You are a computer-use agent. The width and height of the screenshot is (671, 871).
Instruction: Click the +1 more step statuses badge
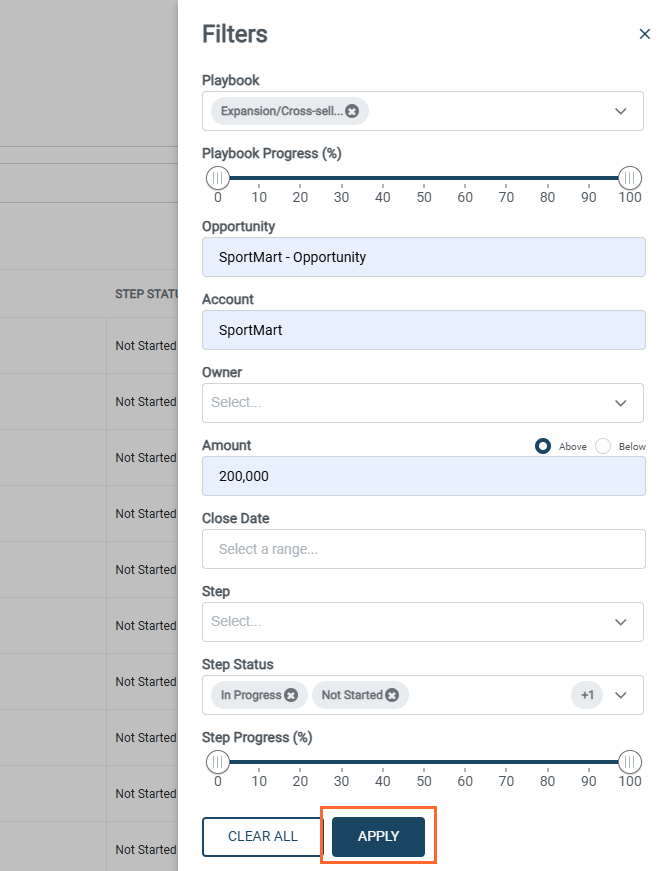click(x=587, y=695)
